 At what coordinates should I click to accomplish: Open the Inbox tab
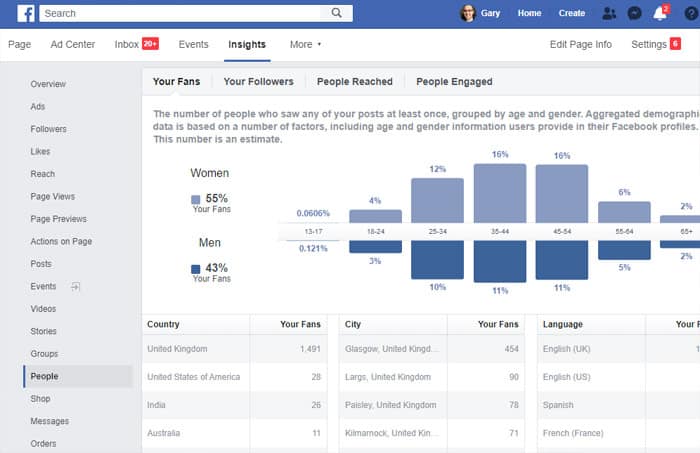[x=136, y=44]
